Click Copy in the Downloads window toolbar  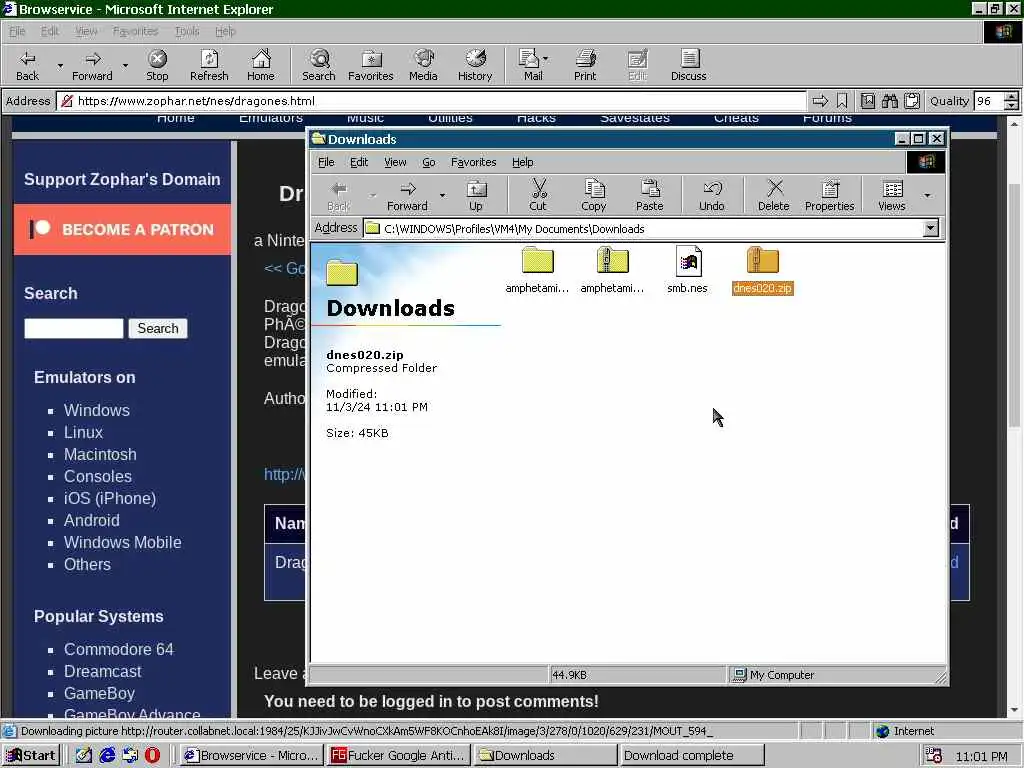[x=594, y=195]
